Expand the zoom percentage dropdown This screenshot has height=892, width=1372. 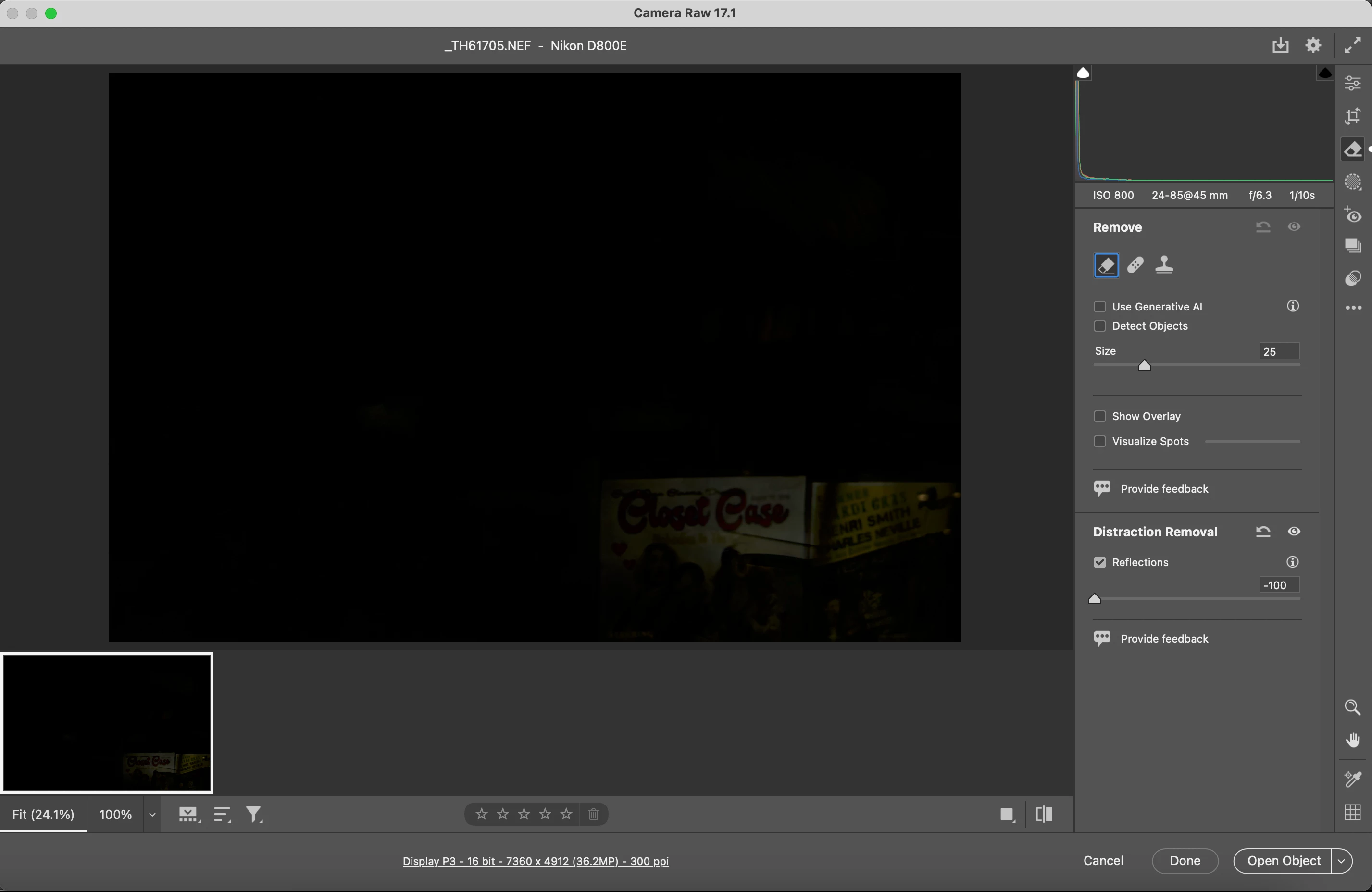coord(152,814)
